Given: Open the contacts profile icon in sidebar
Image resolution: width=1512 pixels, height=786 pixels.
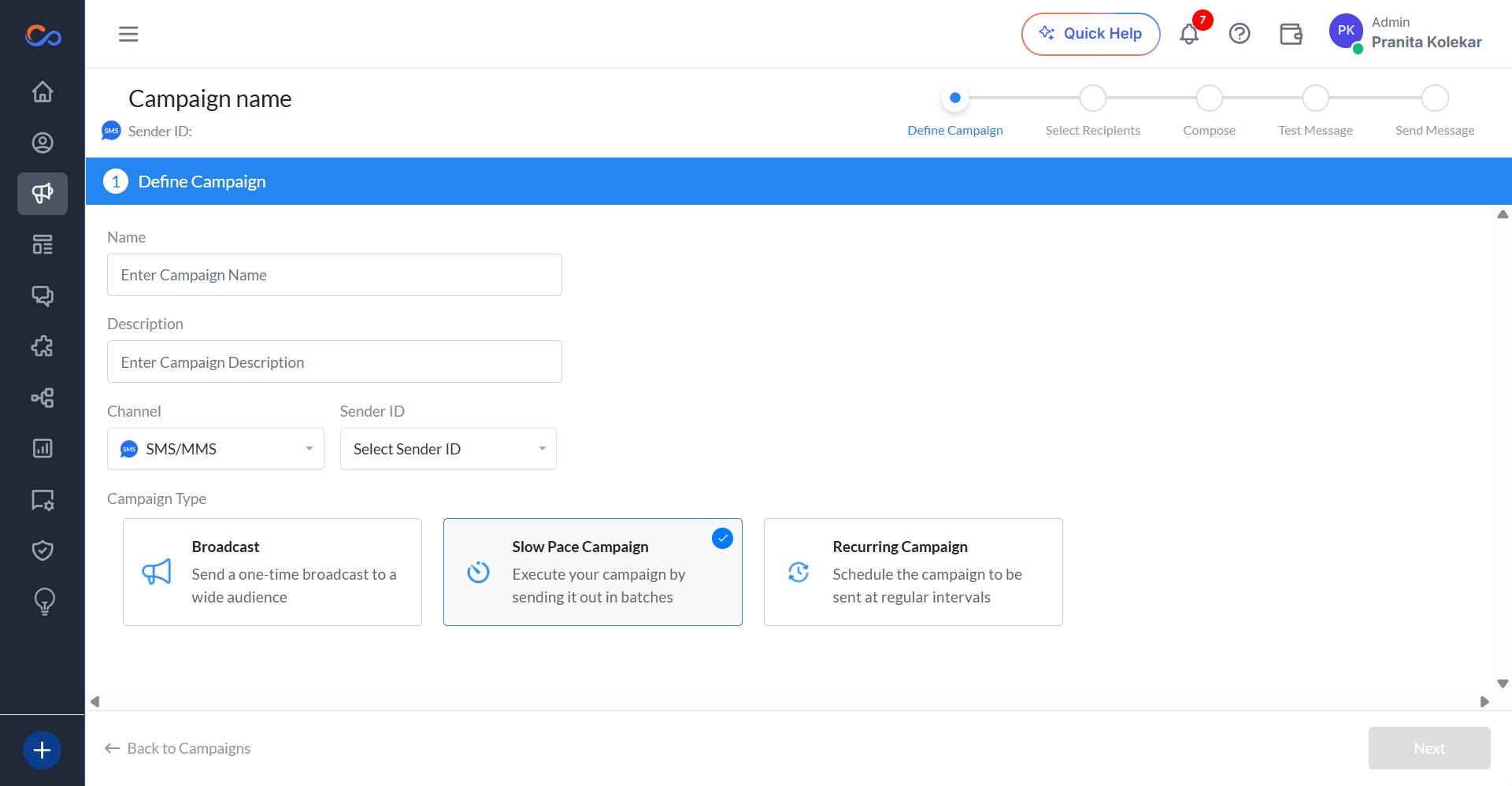Looking at the screenshot, I should pyautogui.click(x=43, y=143).
